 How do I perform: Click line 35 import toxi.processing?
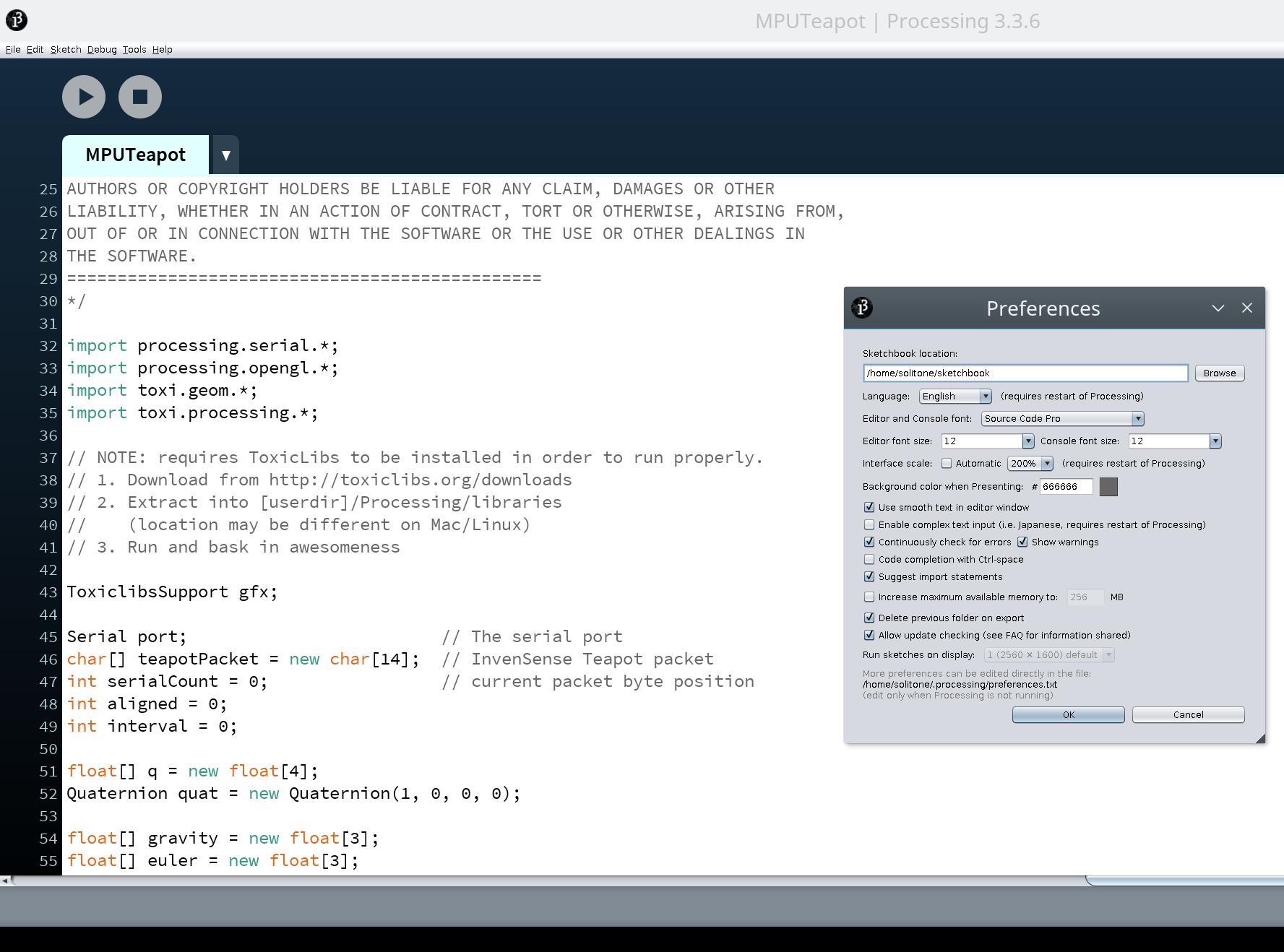[192, 412]
